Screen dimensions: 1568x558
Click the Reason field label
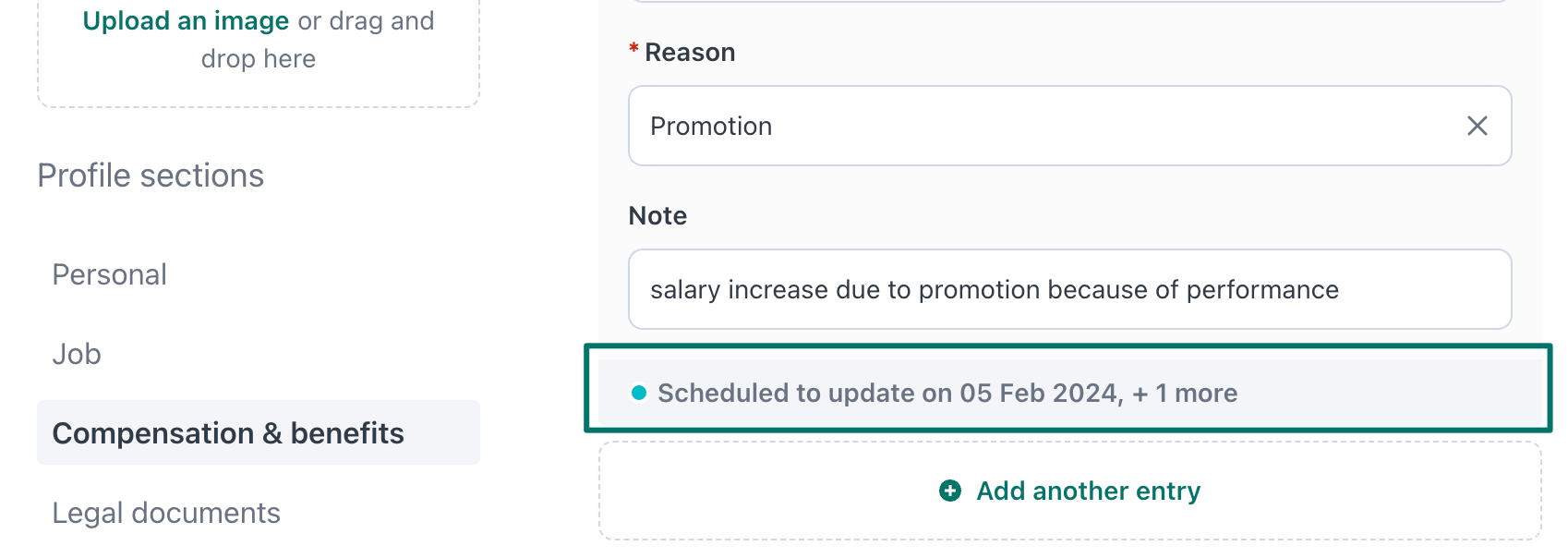690,53
